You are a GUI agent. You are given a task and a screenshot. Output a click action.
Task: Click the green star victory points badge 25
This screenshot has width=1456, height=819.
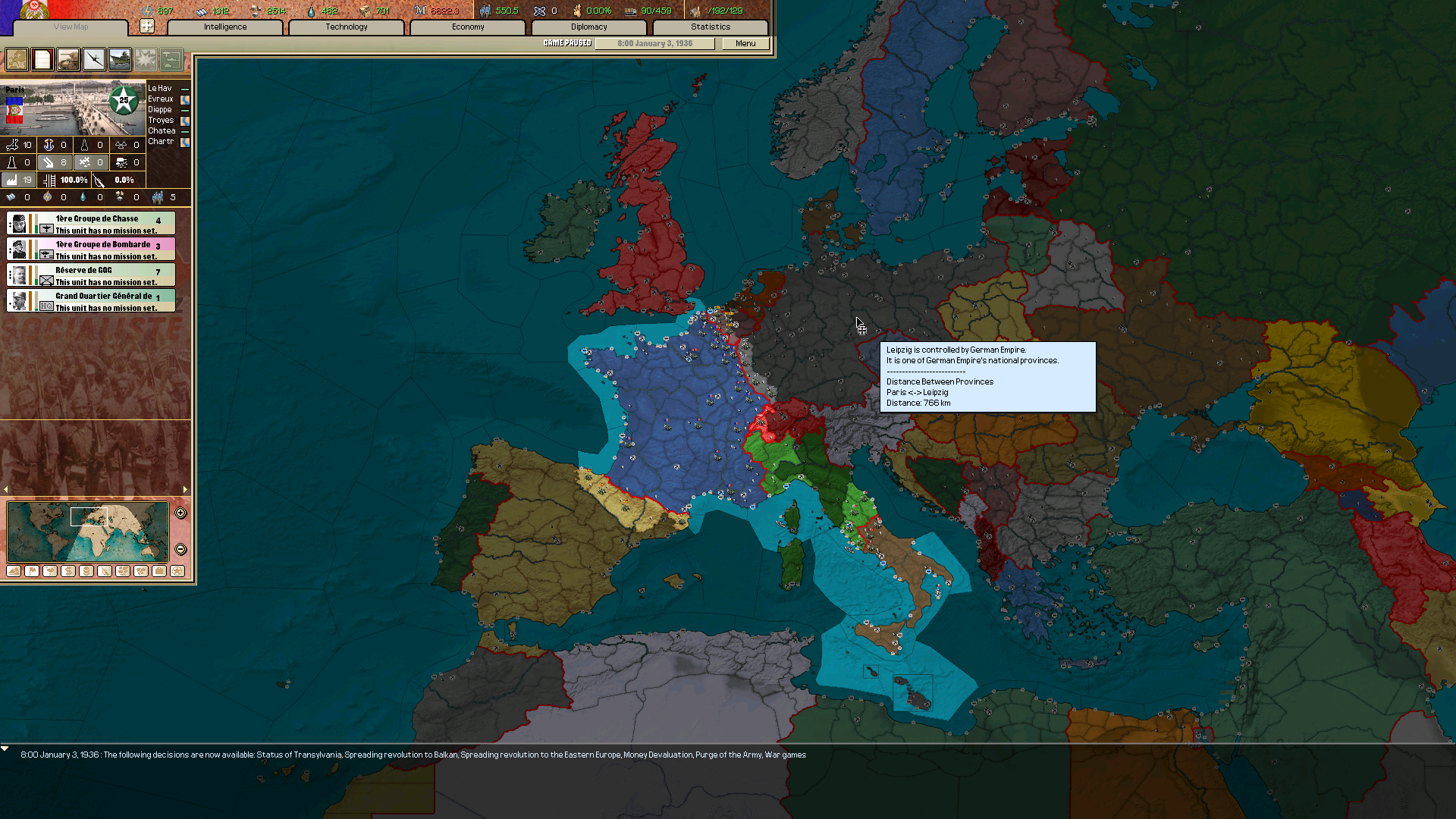tap(124, 100)
